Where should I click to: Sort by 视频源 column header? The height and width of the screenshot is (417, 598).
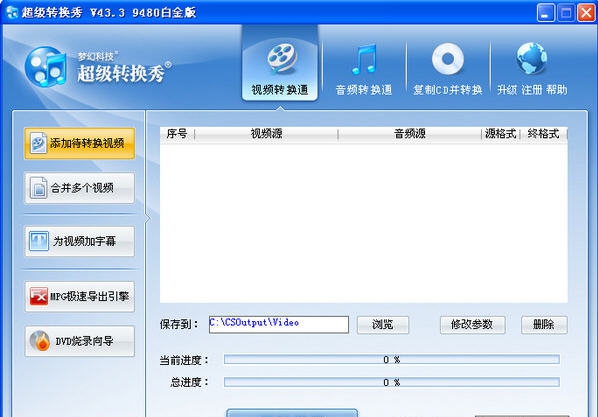(x=266, y=134)
